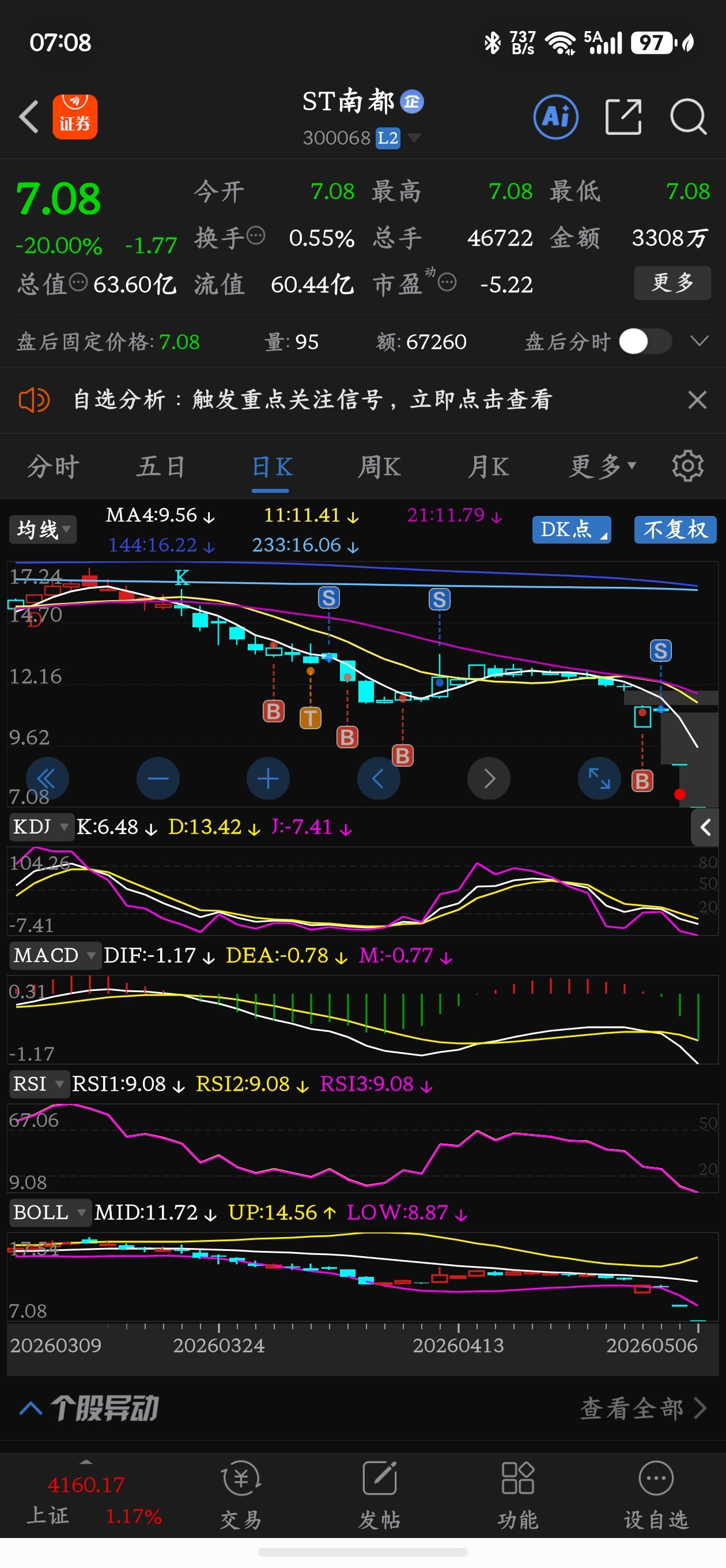Toggle the 盘后分时 switch
This screenshot has width=726, height=1568.
click(x=645, y=341)
